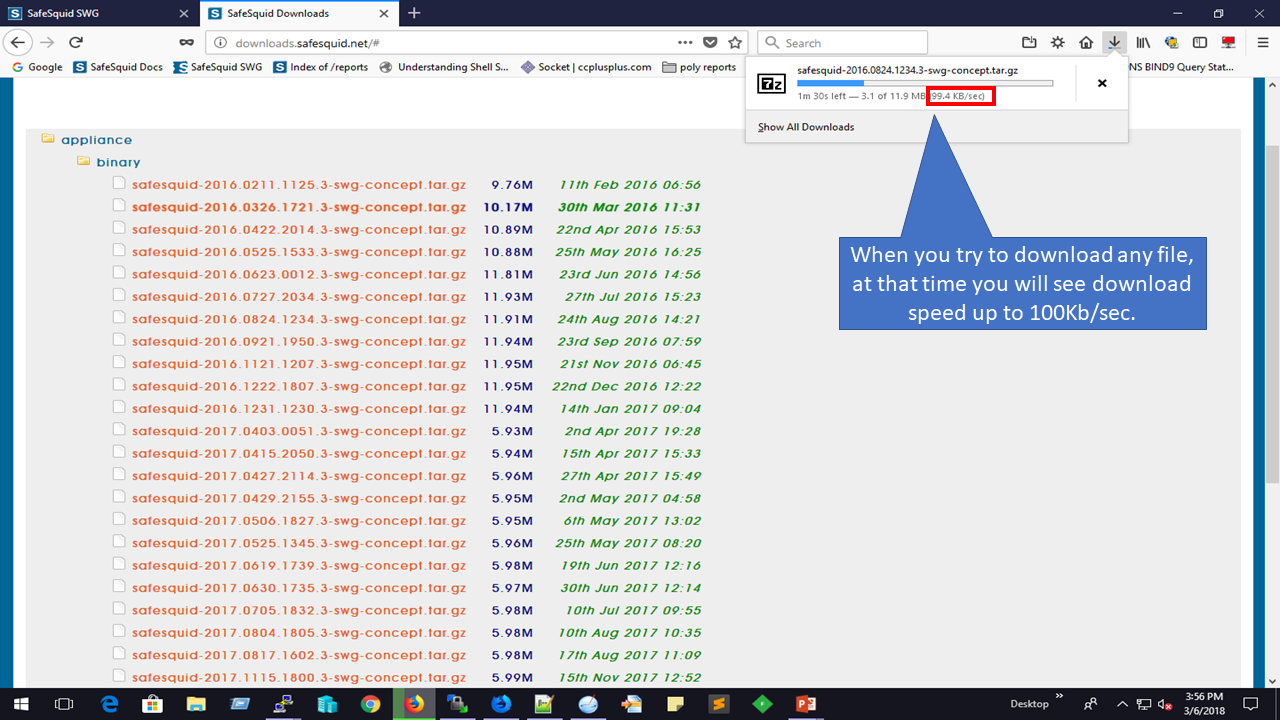1280x720 pixels.
Task: Click the Firefox taskbar icon
Action: pos(414,704)
